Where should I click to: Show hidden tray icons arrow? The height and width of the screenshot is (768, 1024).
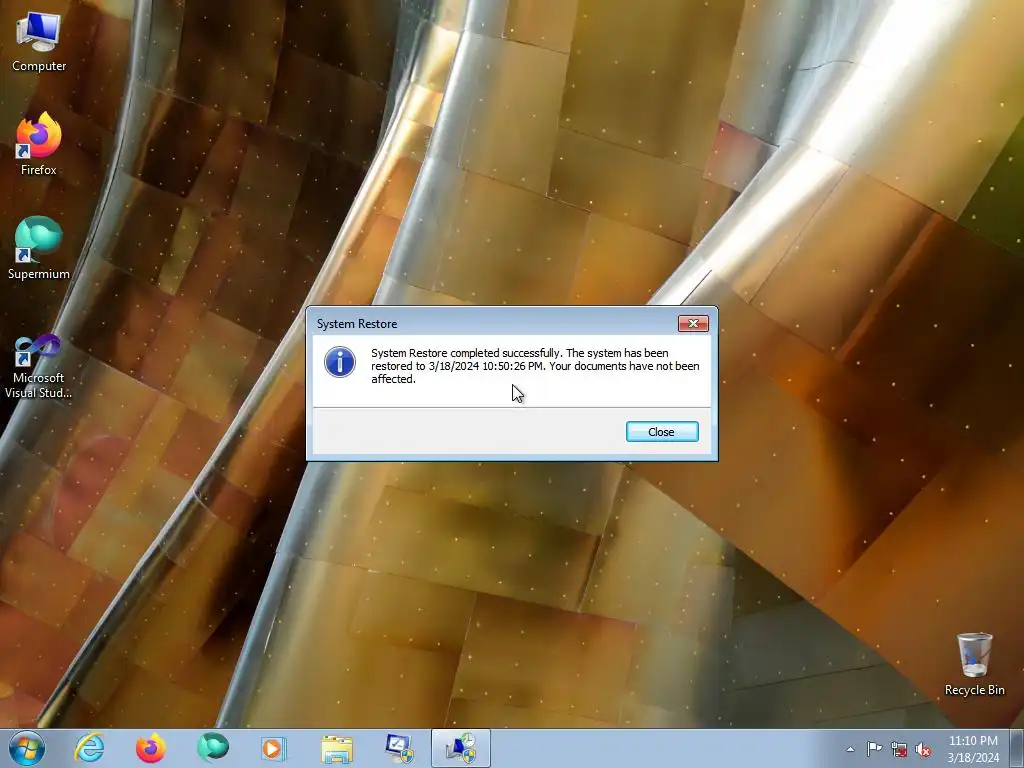pos(850,749)
